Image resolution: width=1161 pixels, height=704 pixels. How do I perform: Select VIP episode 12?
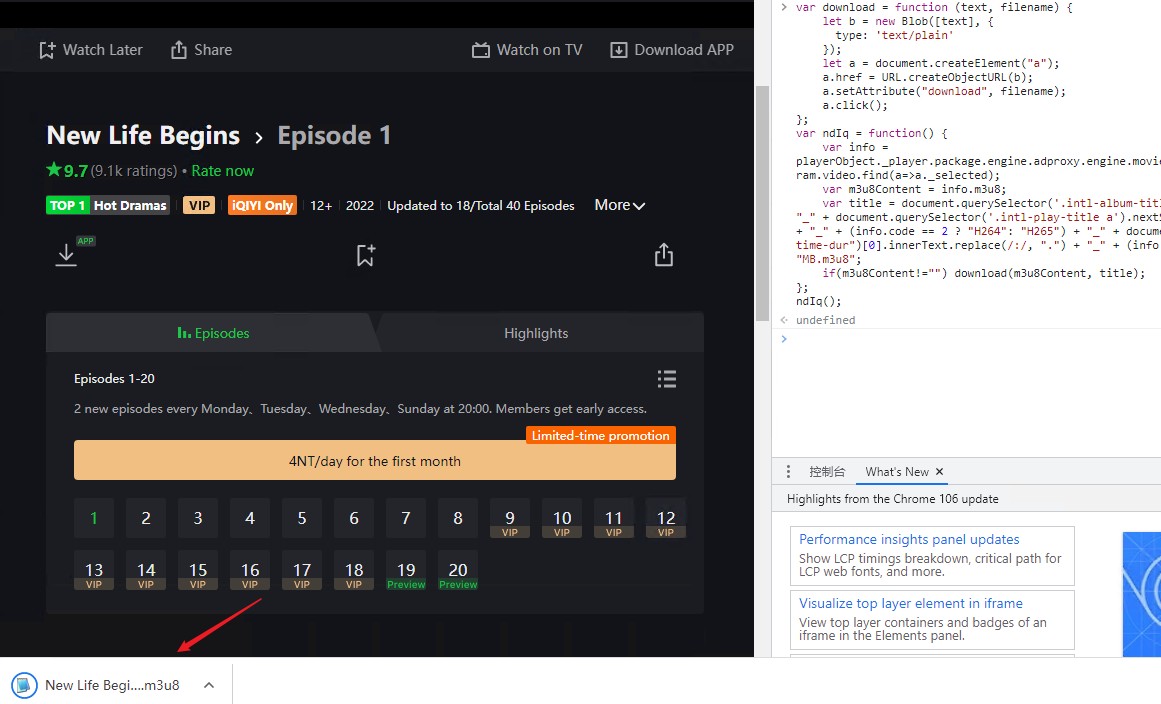[x=666, y=517]
